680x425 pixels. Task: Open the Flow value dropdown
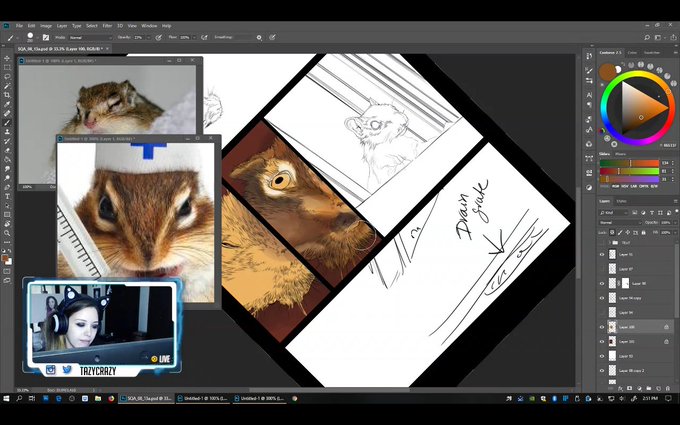click(x=194, y=38)
